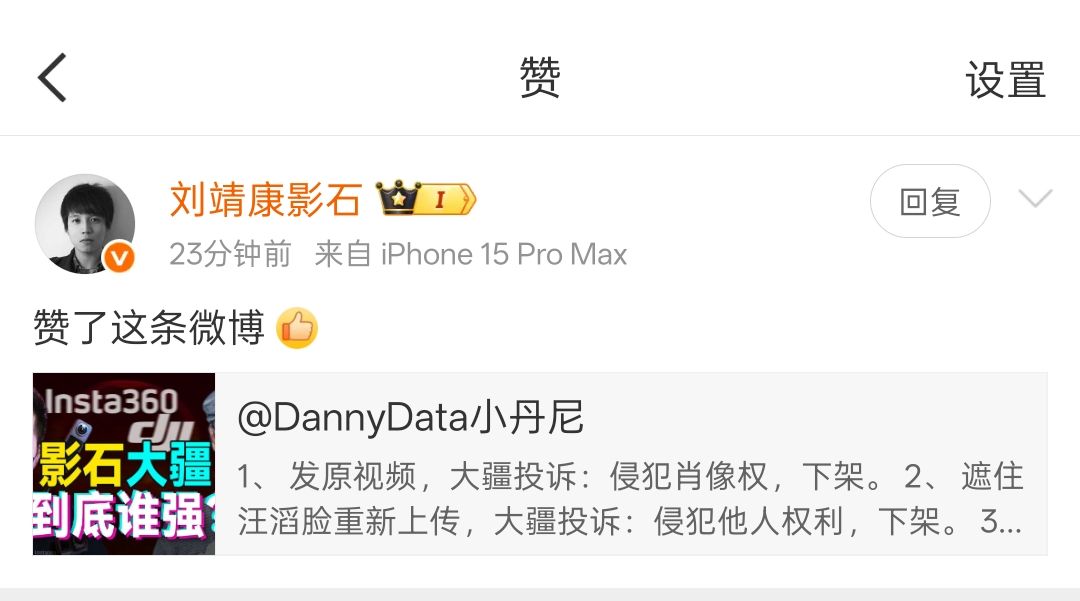Open the username 刘靖康影石
Screen dimensions: 1080x601
pos(265,200)
